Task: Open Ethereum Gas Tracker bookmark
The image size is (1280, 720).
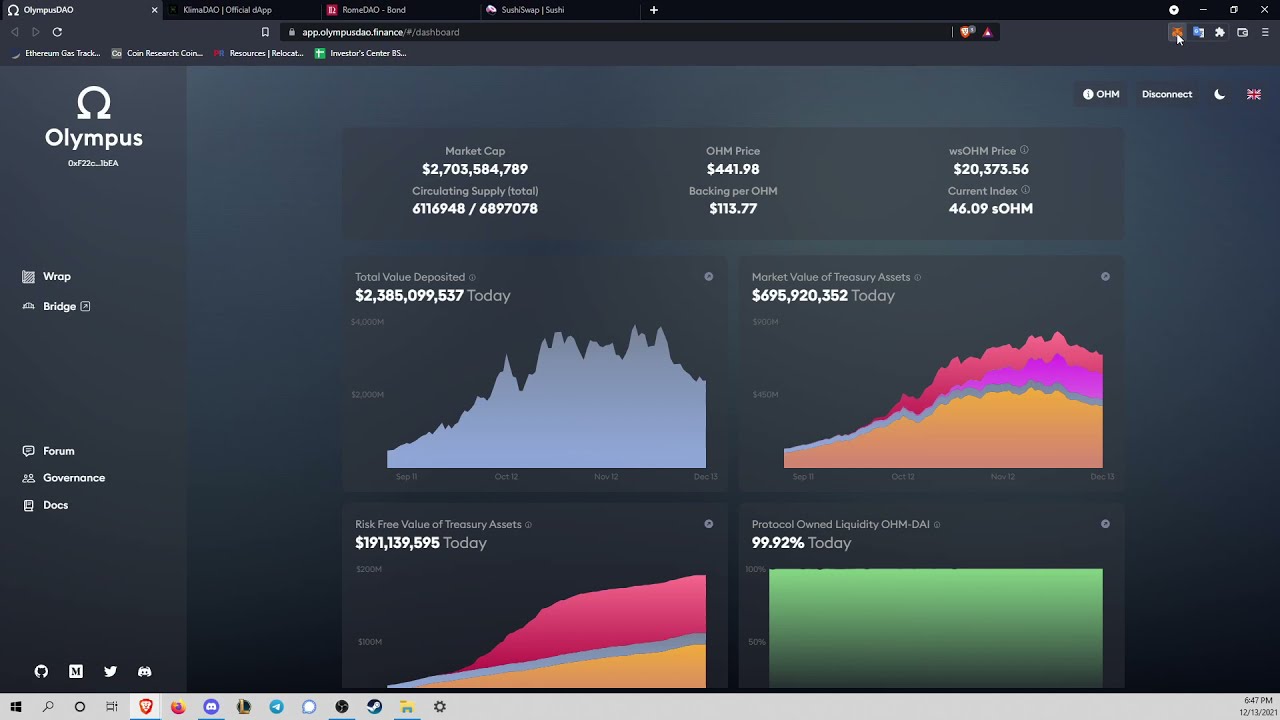Action: point(56,53)
